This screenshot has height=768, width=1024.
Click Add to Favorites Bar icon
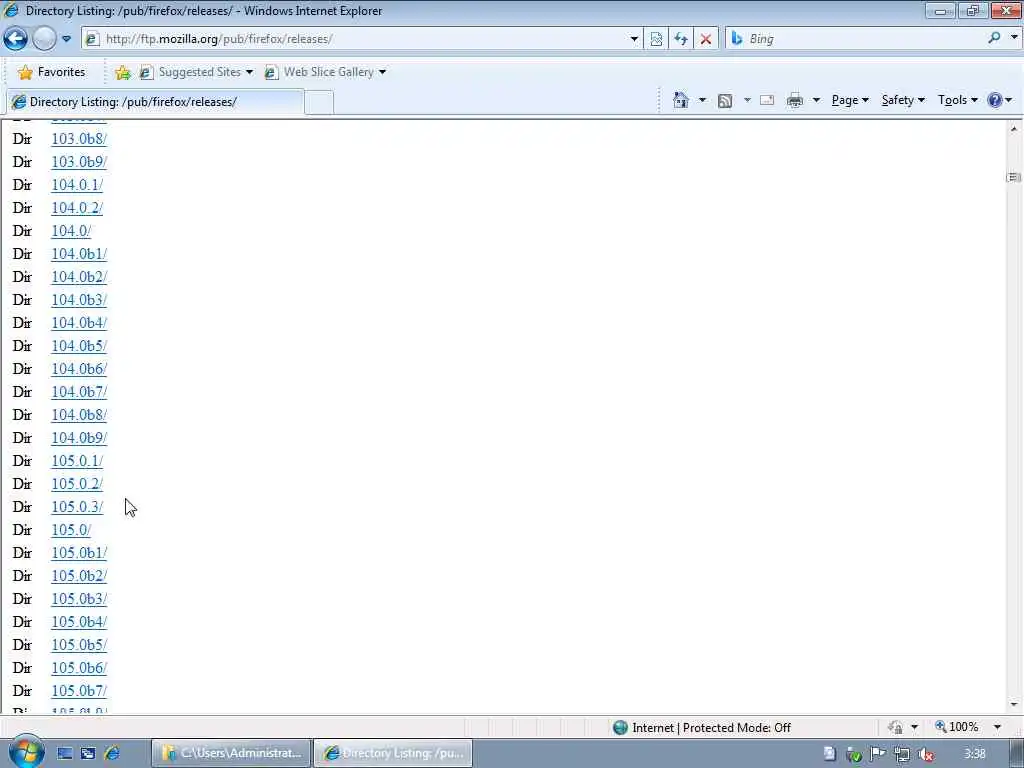[x=123, y=72]
